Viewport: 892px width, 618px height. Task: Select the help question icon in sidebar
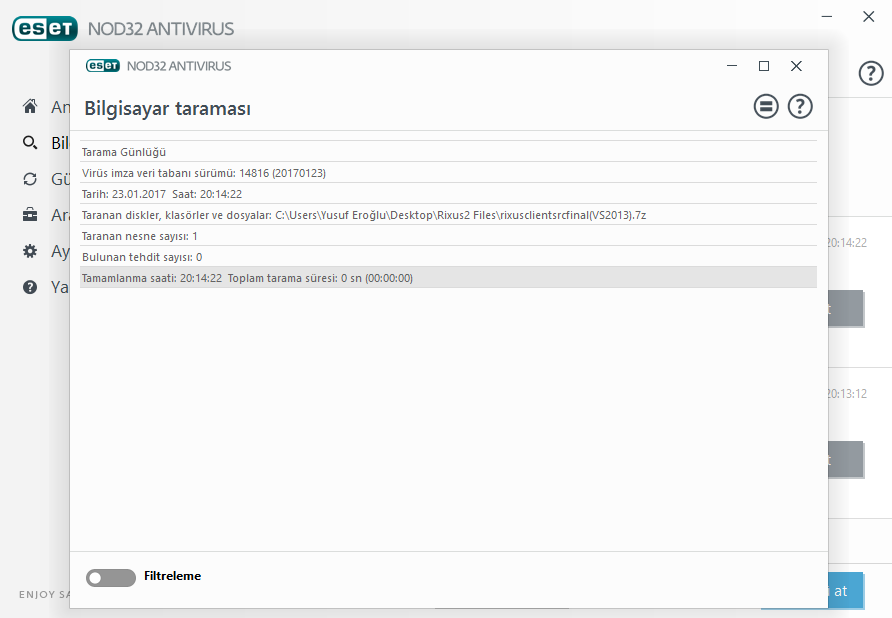click(x=30, y=287)
